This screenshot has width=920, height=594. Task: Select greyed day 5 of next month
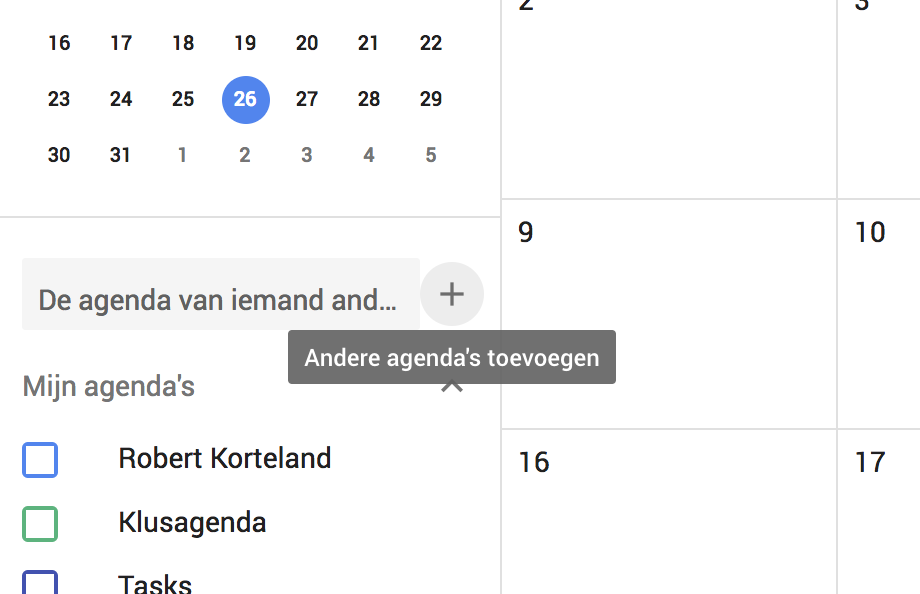coord(431,155)
